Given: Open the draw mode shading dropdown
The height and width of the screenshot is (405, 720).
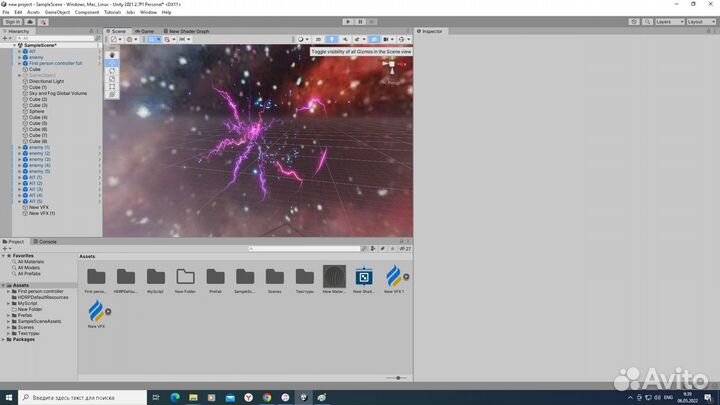Looking at the screenshot, I should (x=303, y=39).
